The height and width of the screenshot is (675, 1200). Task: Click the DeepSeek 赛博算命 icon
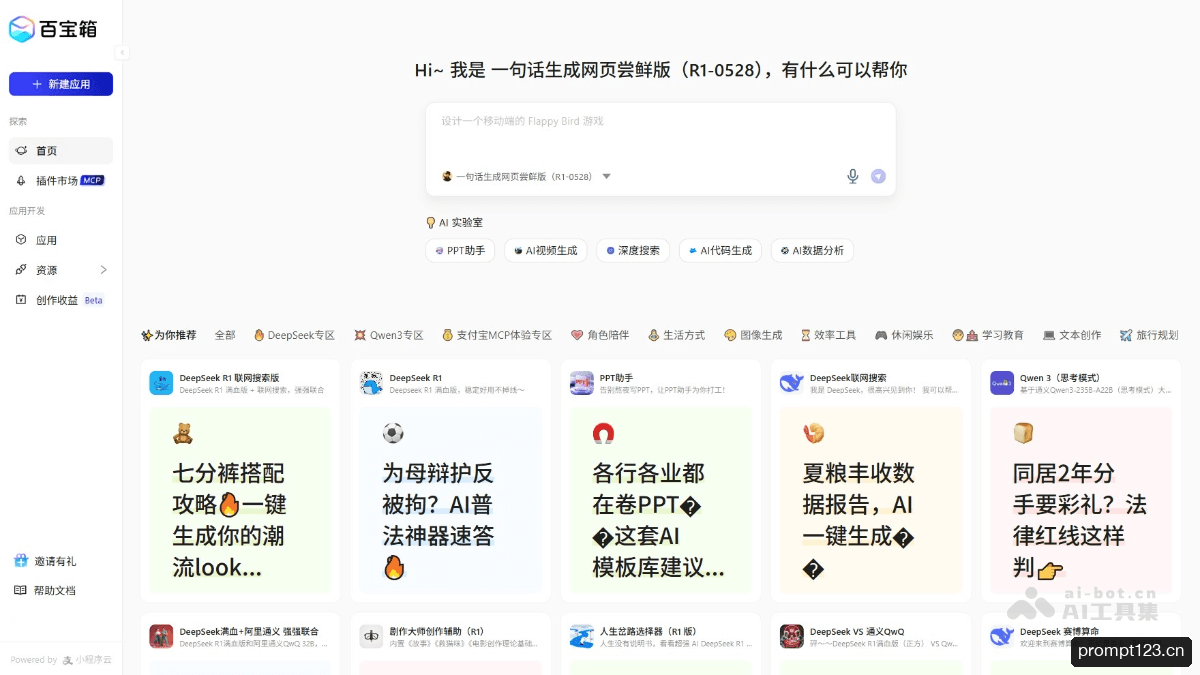1002,636
